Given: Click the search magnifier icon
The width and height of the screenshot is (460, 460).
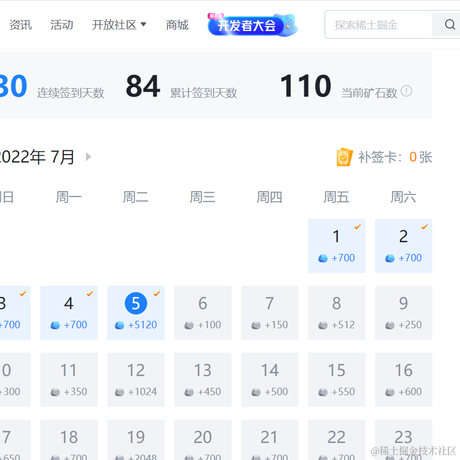Looking at the screenshot, I should 450,24.
